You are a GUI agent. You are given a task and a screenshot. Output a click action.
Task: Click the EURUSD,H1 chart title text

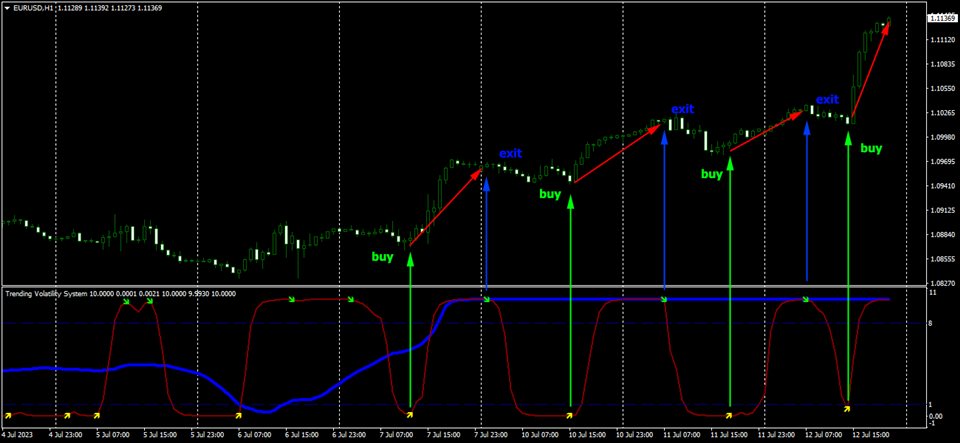pyautogui.click(x=36, y=9)
